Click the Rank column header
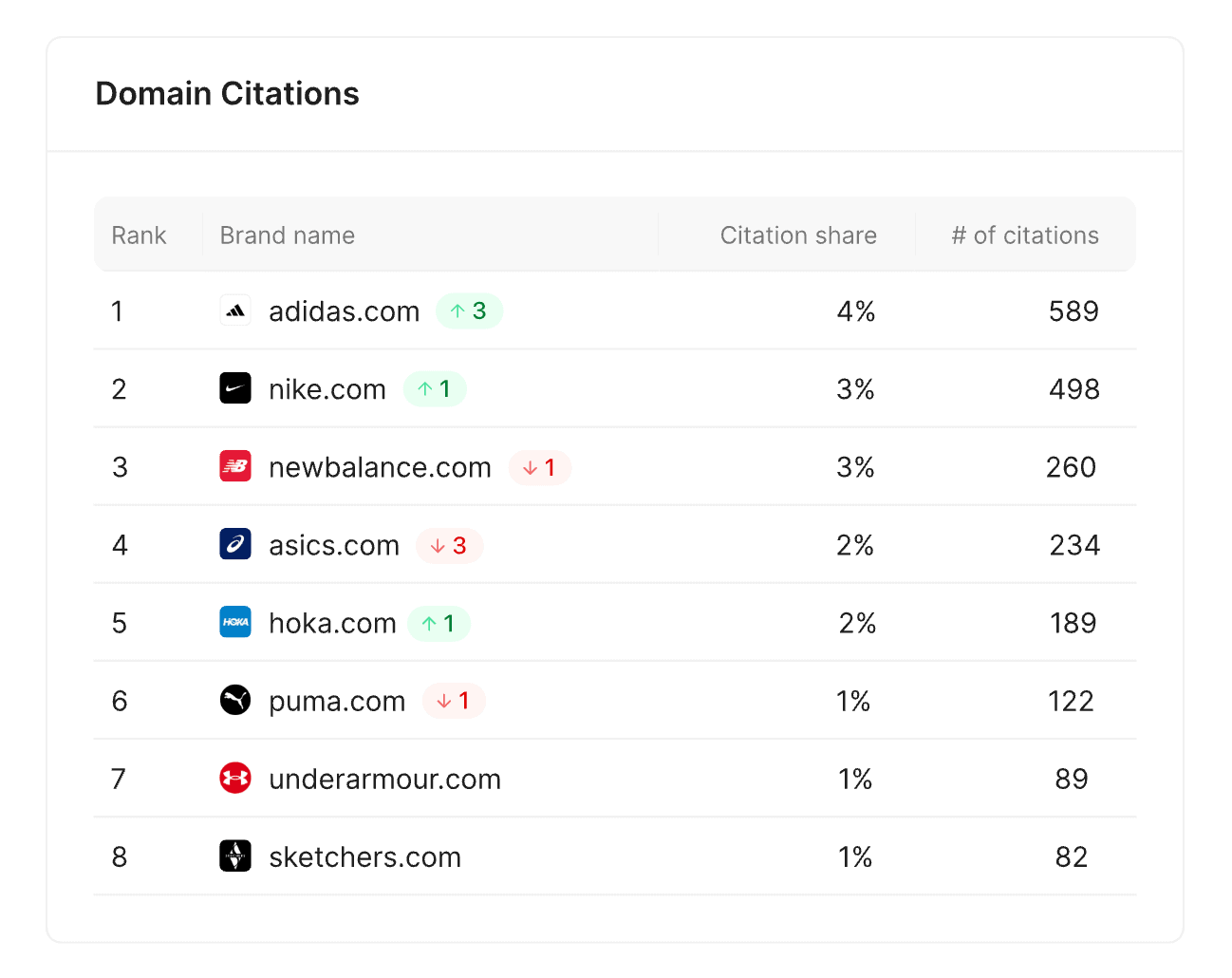 pyautogui.click(x=139, y=235)
